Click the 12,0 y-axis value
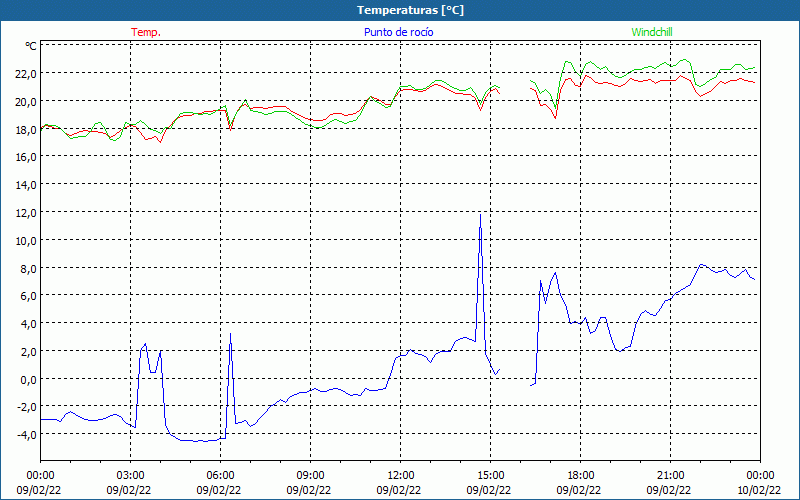The height and width of the screenshot is (500, 800). 27,213
